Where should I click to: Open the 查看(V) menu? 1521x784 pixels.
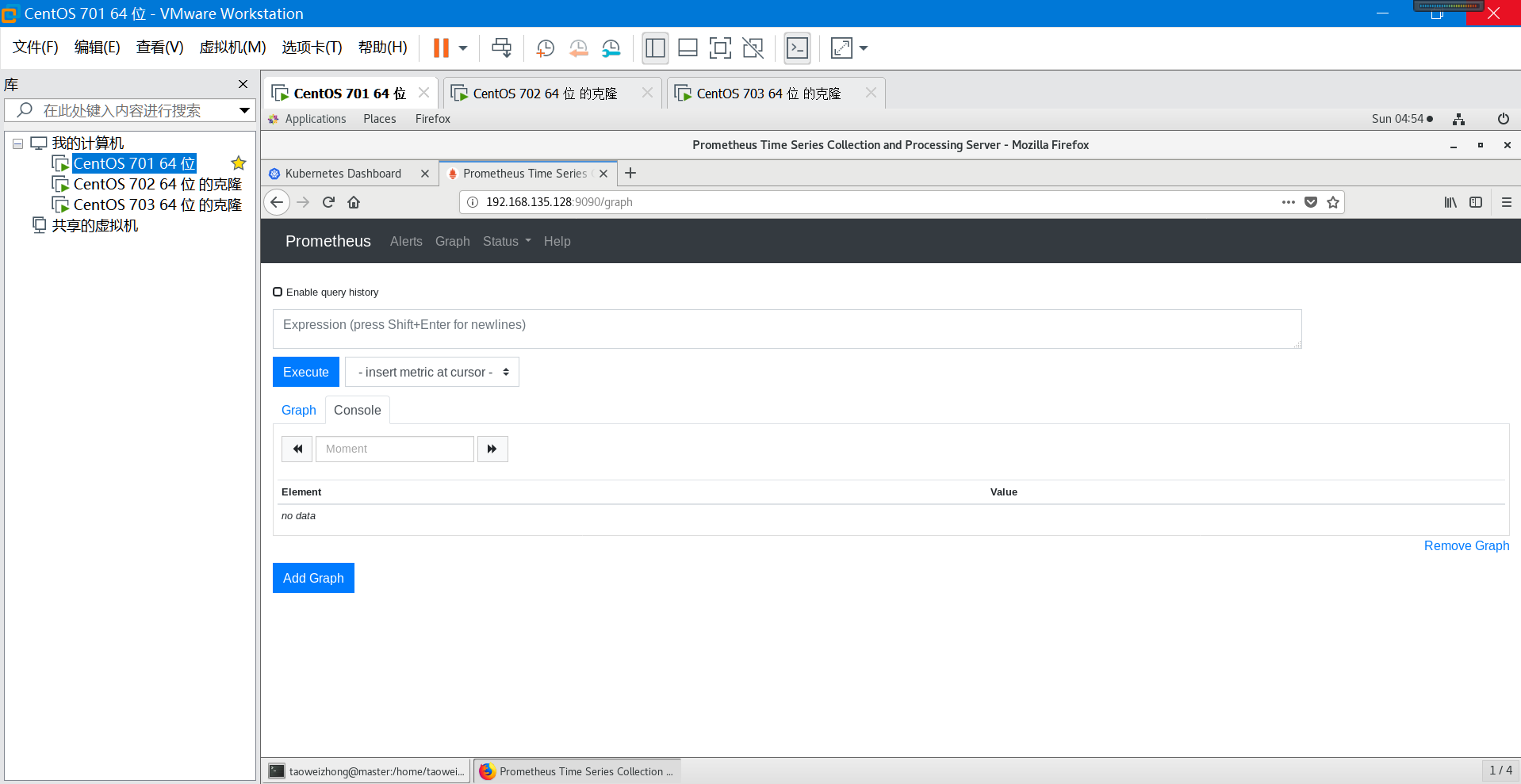pos(159,48)
